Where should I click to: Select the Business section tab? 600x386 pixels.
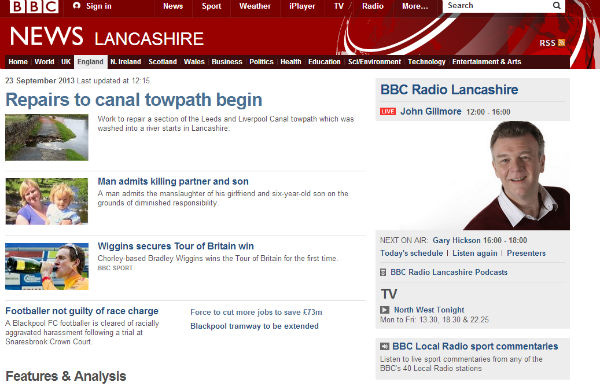[x=227, y=62]
